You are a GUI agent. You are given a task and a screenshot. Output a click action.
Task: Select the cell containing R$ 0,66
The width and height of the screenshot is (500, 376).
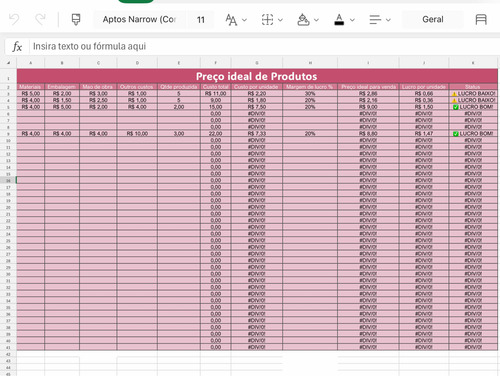click(424, 94)
